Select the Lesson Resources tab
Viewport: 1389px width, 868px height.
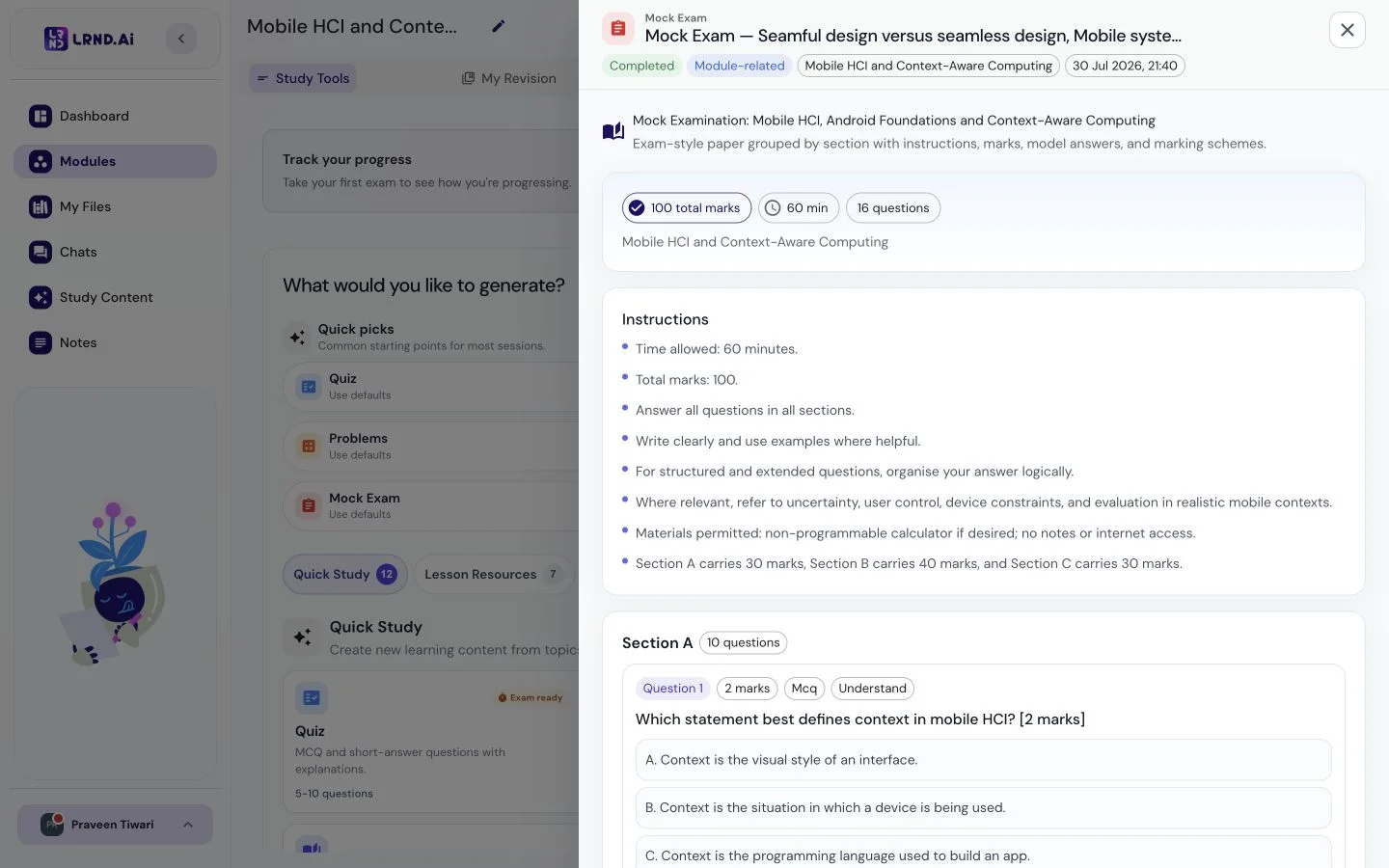[493, 575]
